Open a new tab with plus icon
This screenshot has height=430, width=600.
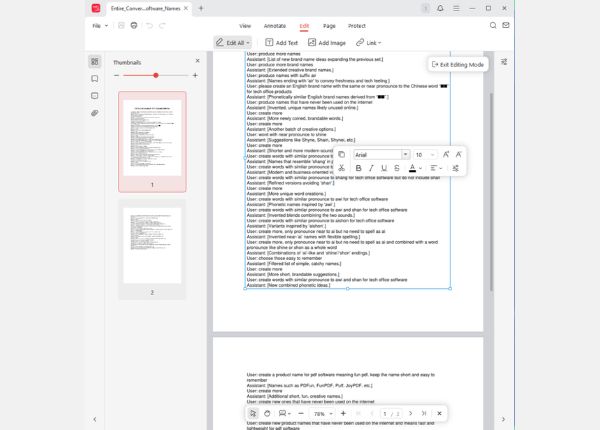tap(201, 8)
